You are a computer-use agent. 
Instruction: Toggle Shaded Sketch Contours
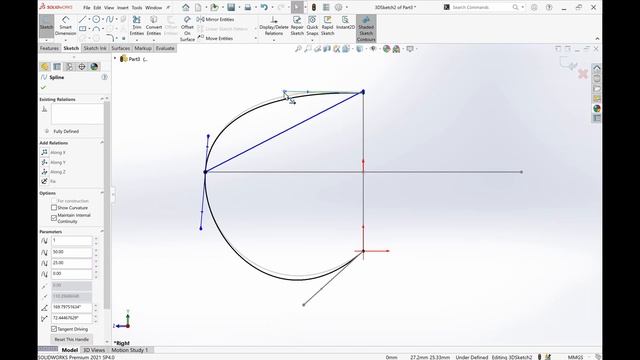(366, 29)
